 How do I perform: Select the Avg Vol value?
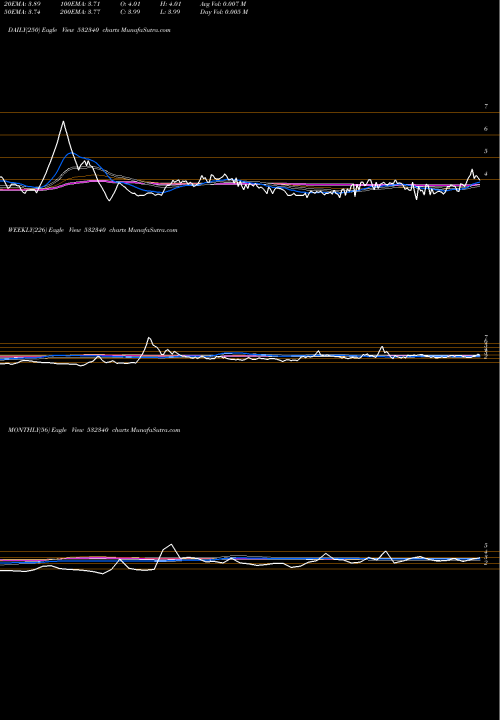[224, 4]
